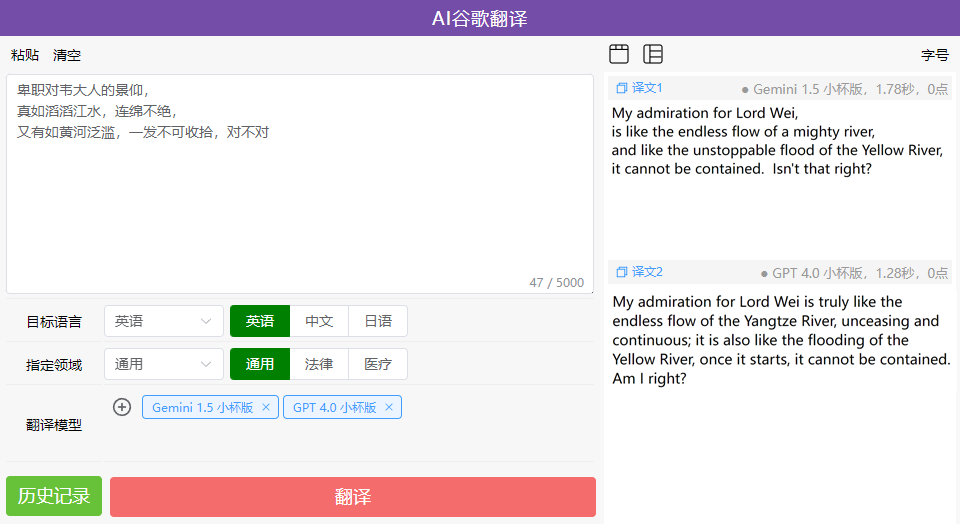Select 英语 as quick target language
The height and width of the screenshot is (524, 960).
[x=260, y=321]
